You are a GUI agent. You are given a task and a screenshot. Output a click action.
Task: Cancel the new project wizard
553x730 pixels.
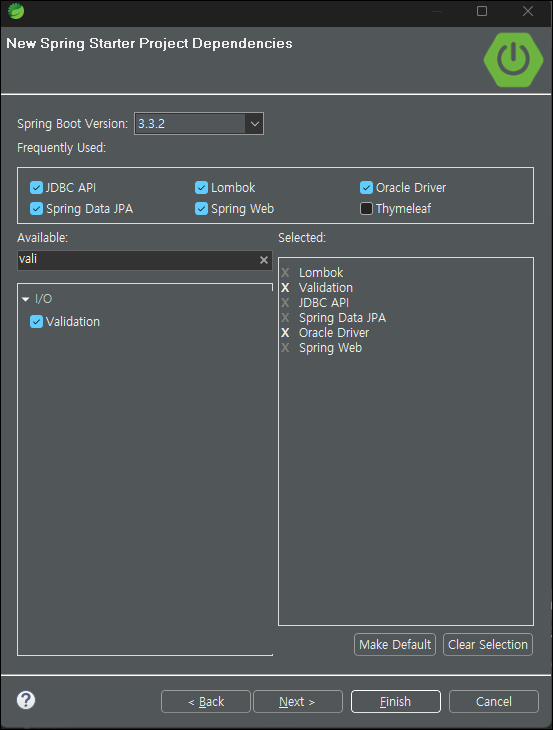(494, 702)
